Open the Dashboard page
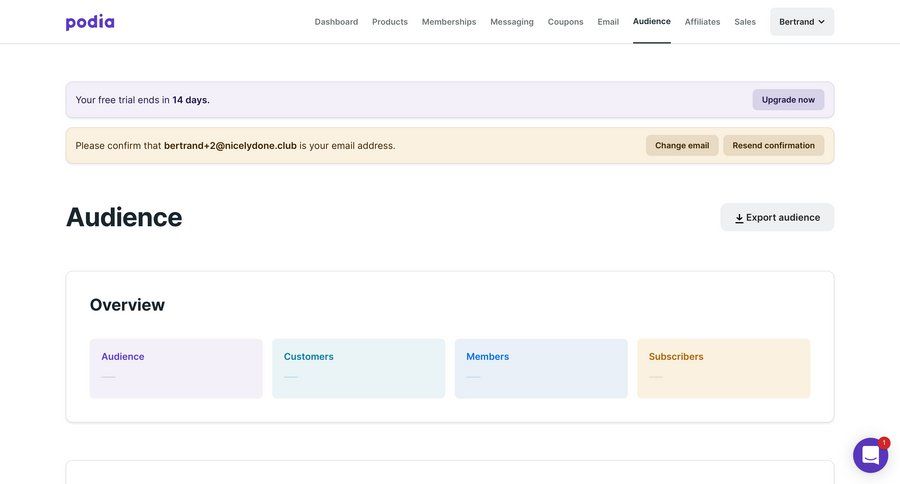The image size is (900, 484). coord(336,22)
